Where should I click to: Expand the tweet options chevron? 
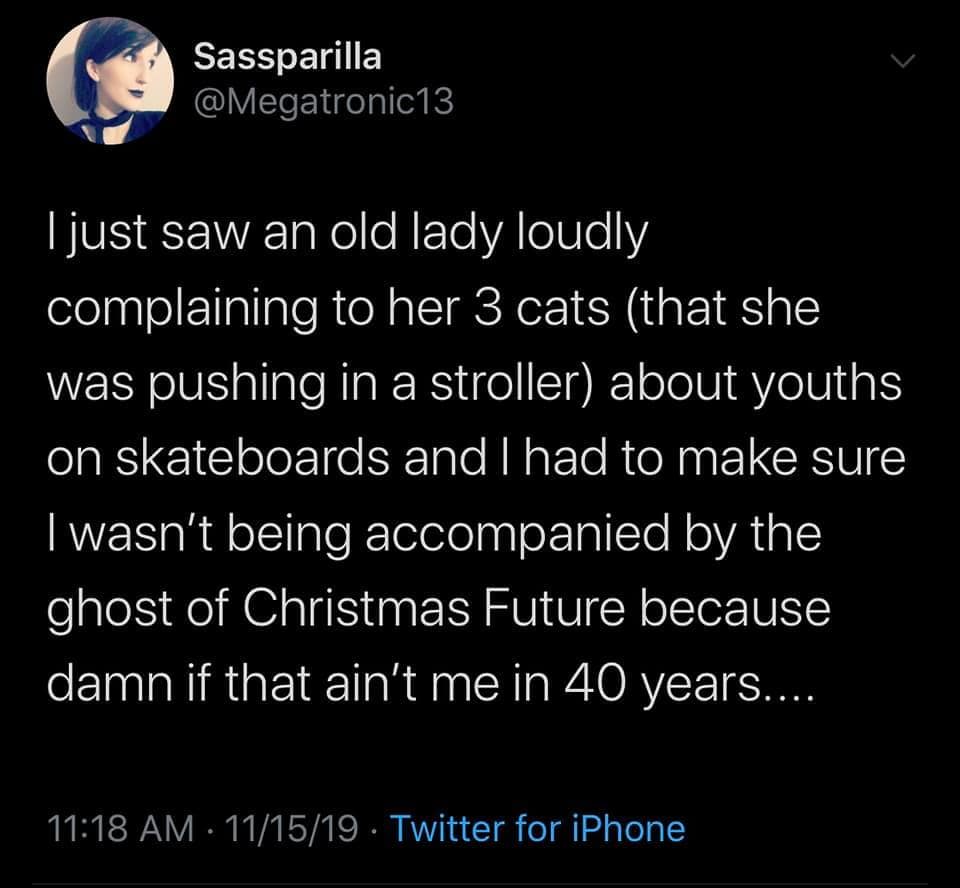[x=904, y=62]
